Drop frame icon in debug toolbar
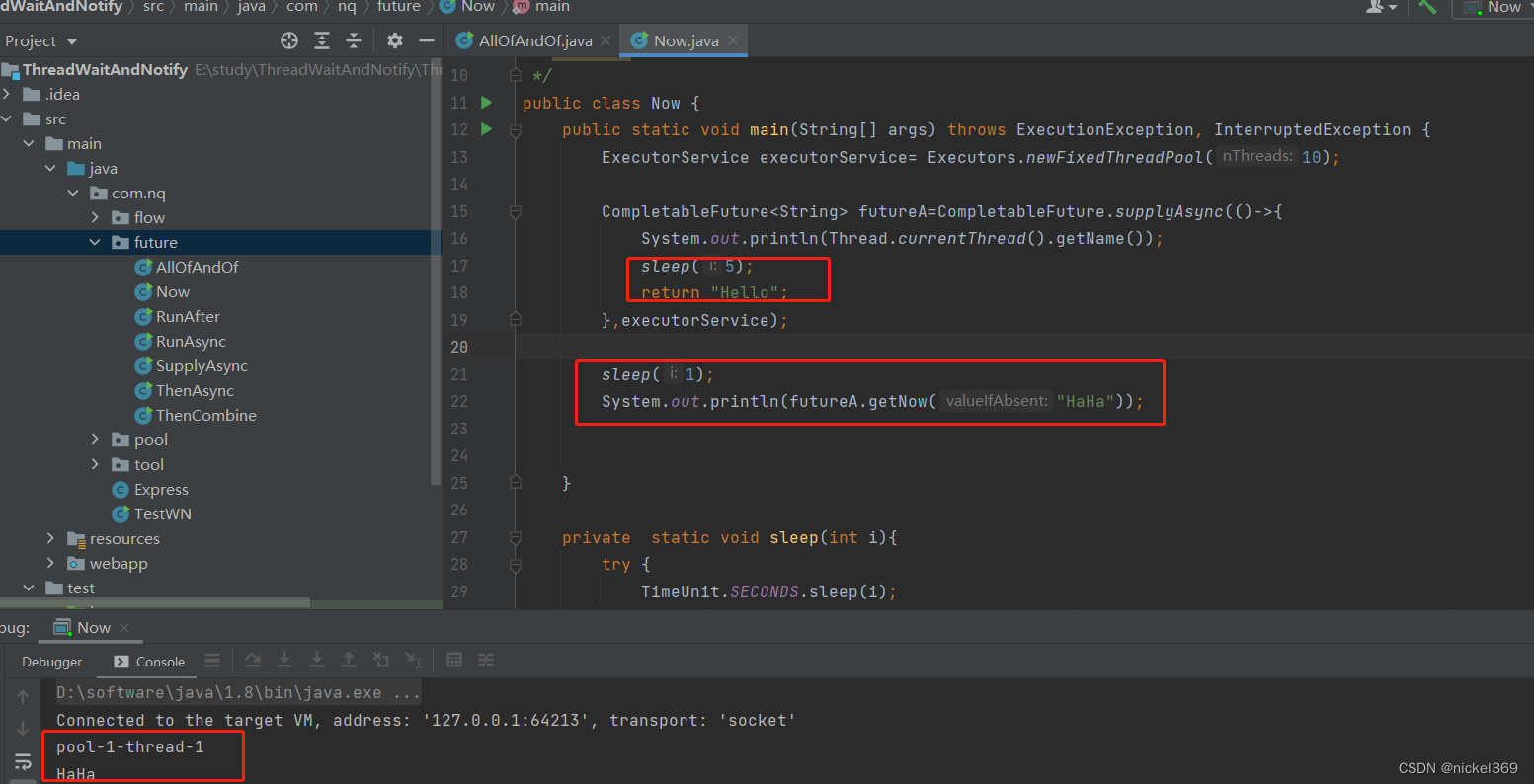The image size is (1534, 784). [381, 661]
